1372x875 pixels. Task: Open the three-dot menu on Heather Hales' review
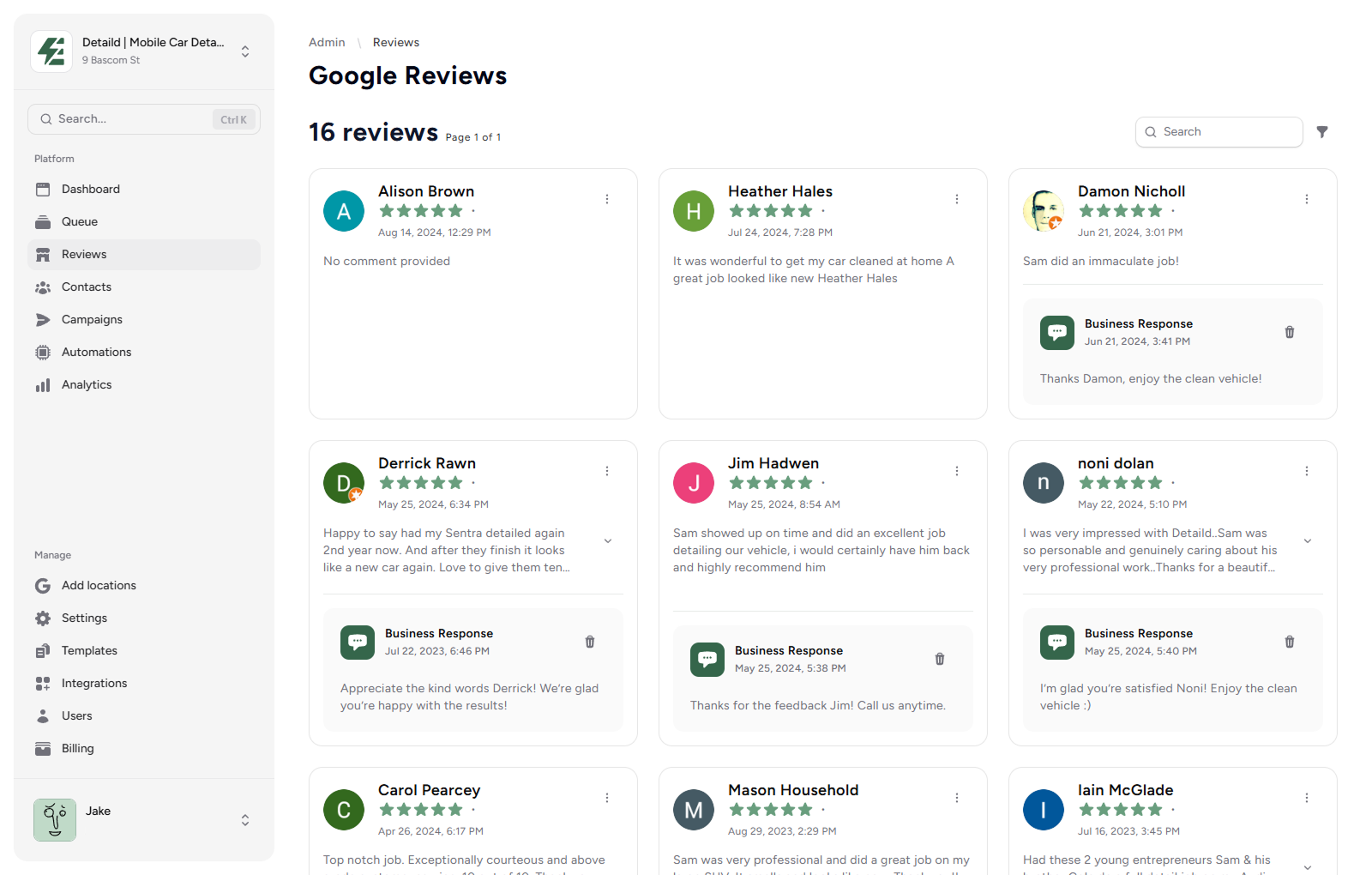tap(957, 199)
